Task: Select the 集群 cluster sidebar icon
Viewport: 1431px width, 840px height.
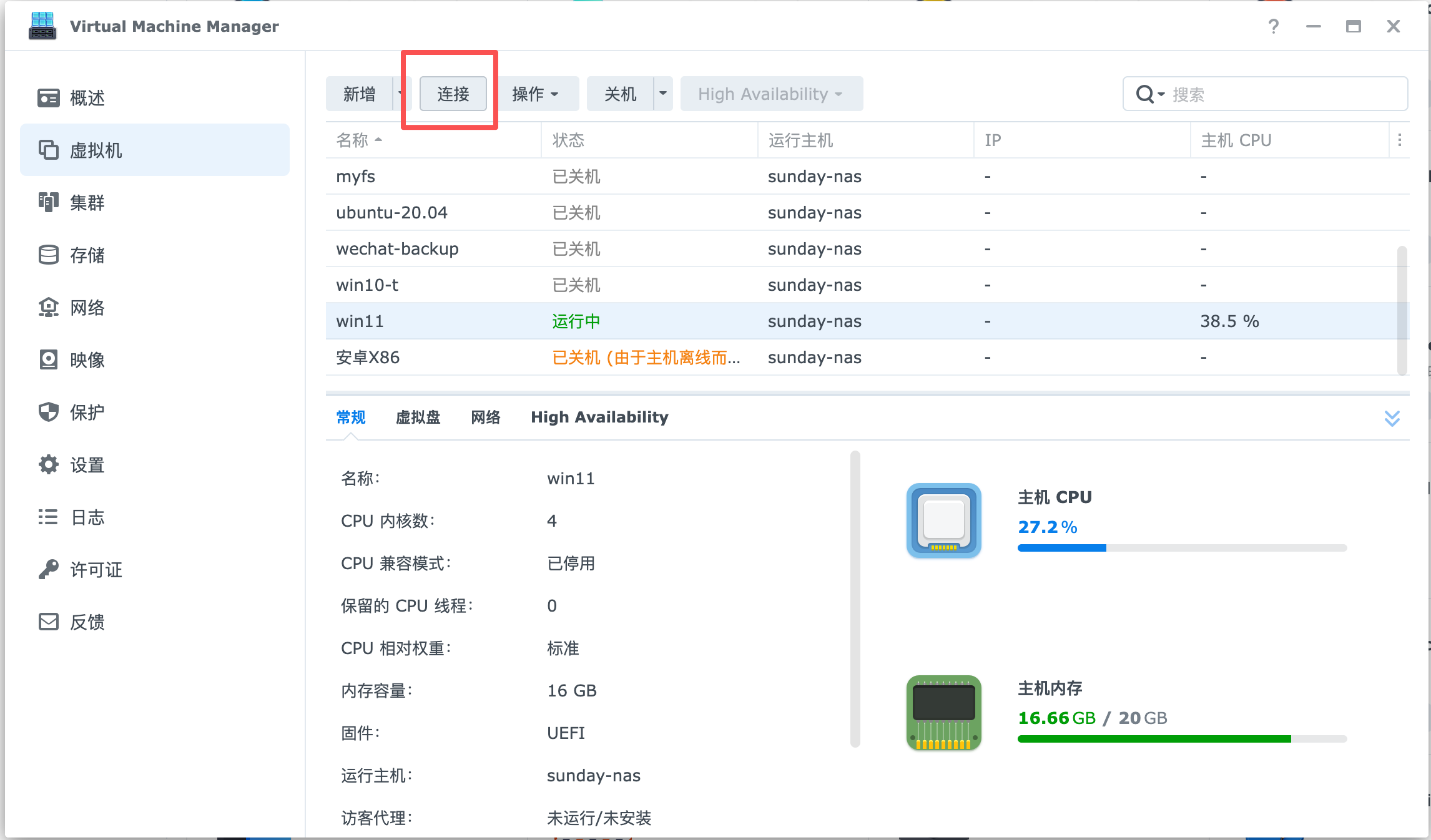Action: pos(48,203)
